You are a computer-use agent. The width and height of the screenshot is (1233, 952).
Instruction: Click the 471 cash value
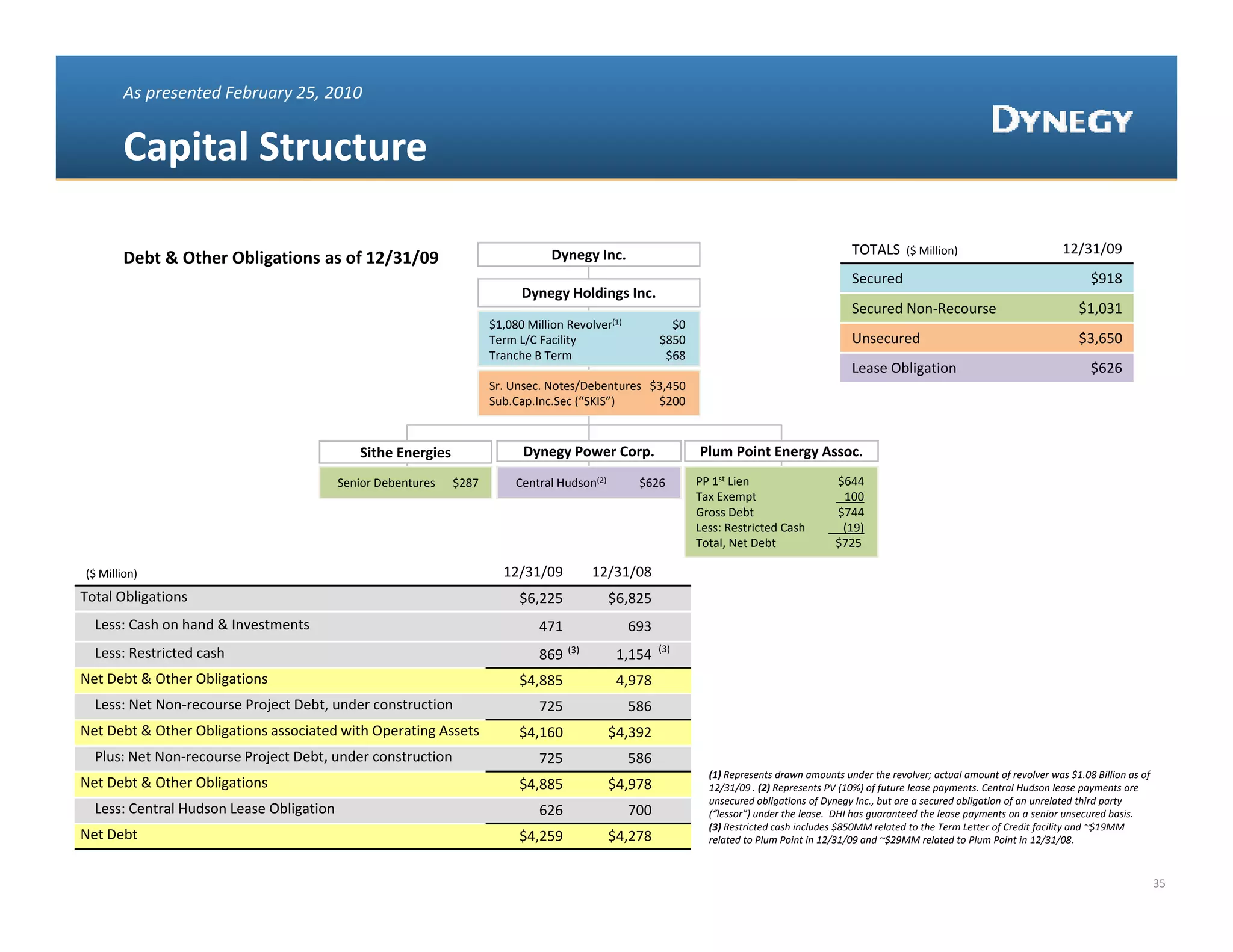[551, 626]
